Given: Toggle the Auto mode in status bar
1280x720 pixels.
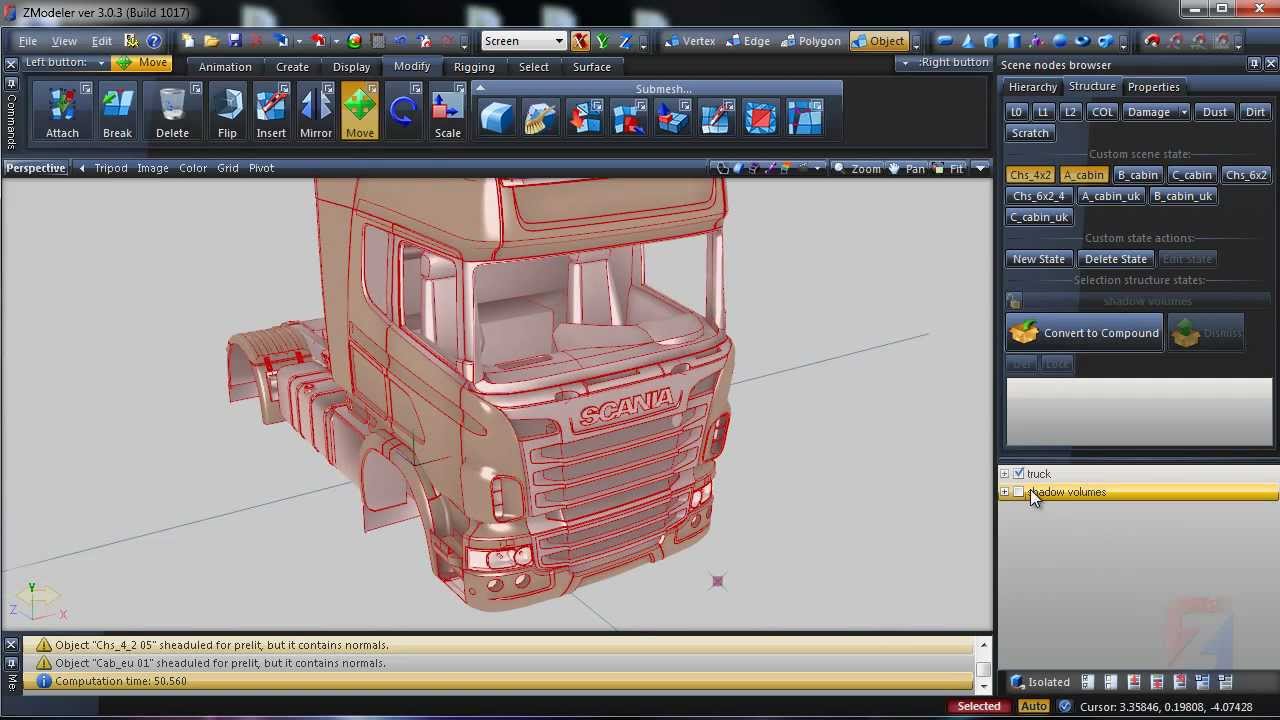Looking at the screenshot, I should tap(1033, 707).
